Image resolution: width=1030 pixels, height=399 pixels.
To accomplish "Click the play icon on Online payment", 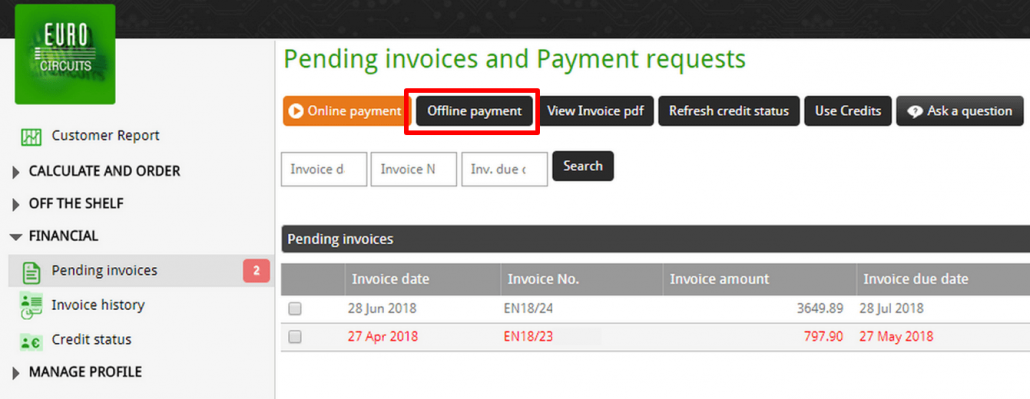I will click(x=296, y=111).
